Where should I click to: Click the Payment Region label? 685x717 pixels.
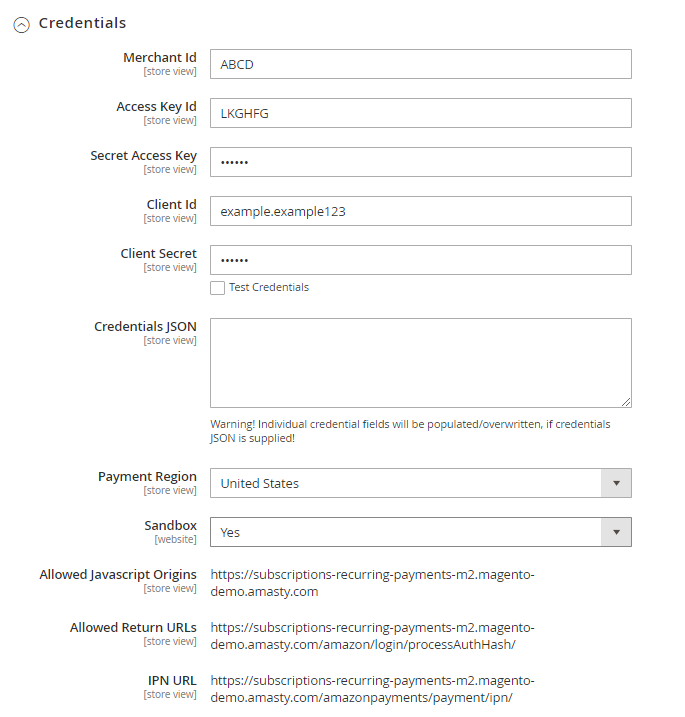pyautogui.click(x=147, y=477)
